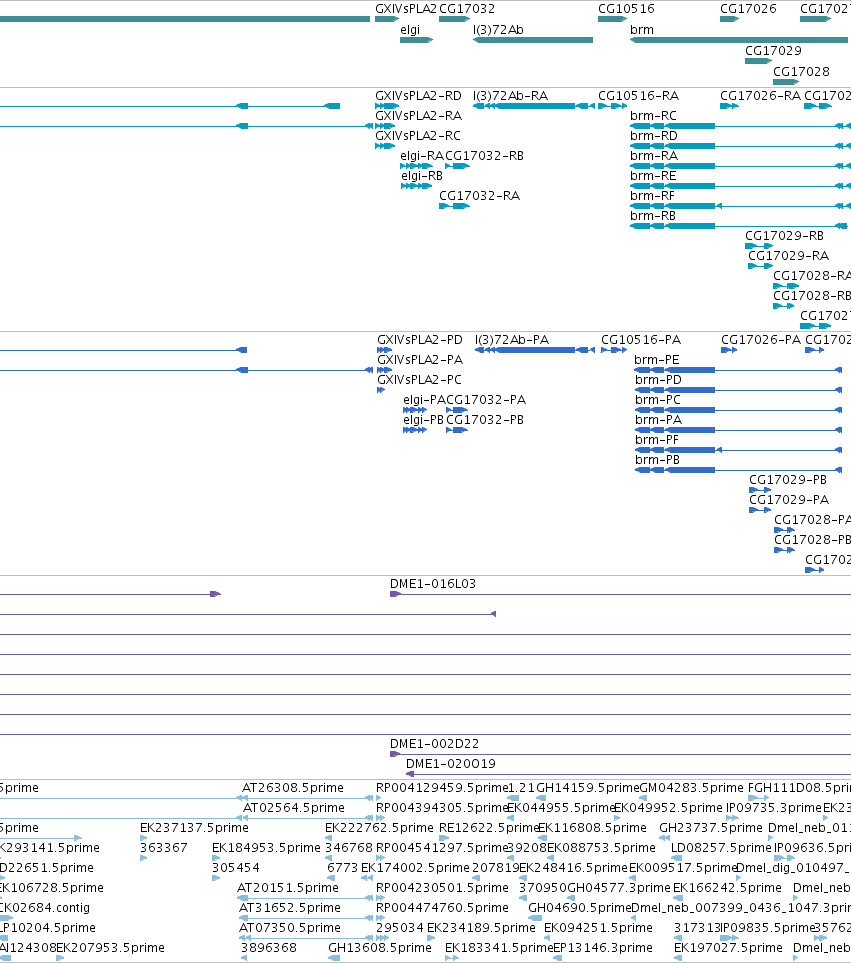
Task: Open the CG17032-RB transcript label
Action: pos(484,155)
